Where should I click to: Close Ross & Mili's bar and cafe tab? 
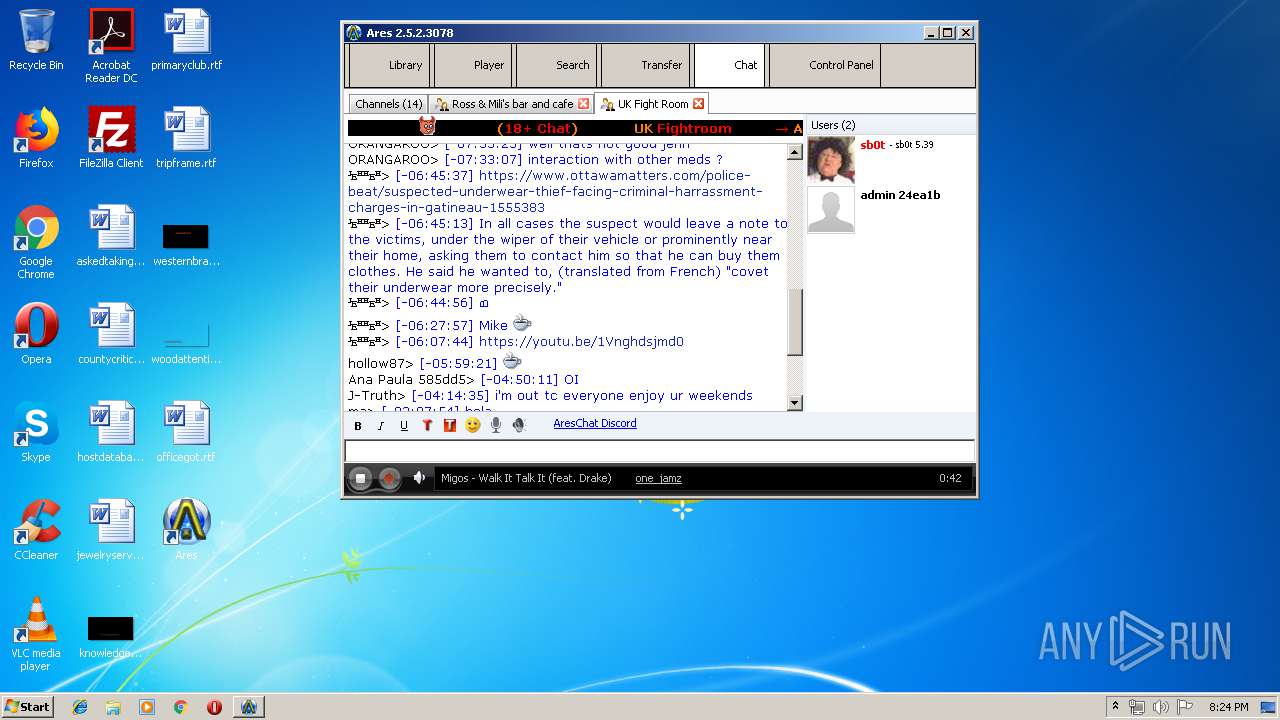[584, 104]
